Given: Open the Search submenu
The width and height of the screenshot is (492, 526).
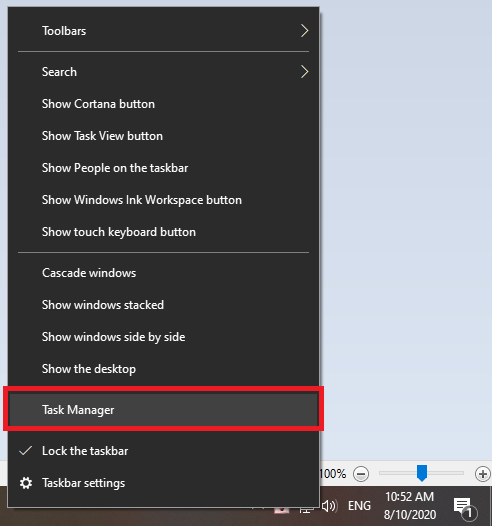Looking at the screenshot, I should tap(163, 72).
